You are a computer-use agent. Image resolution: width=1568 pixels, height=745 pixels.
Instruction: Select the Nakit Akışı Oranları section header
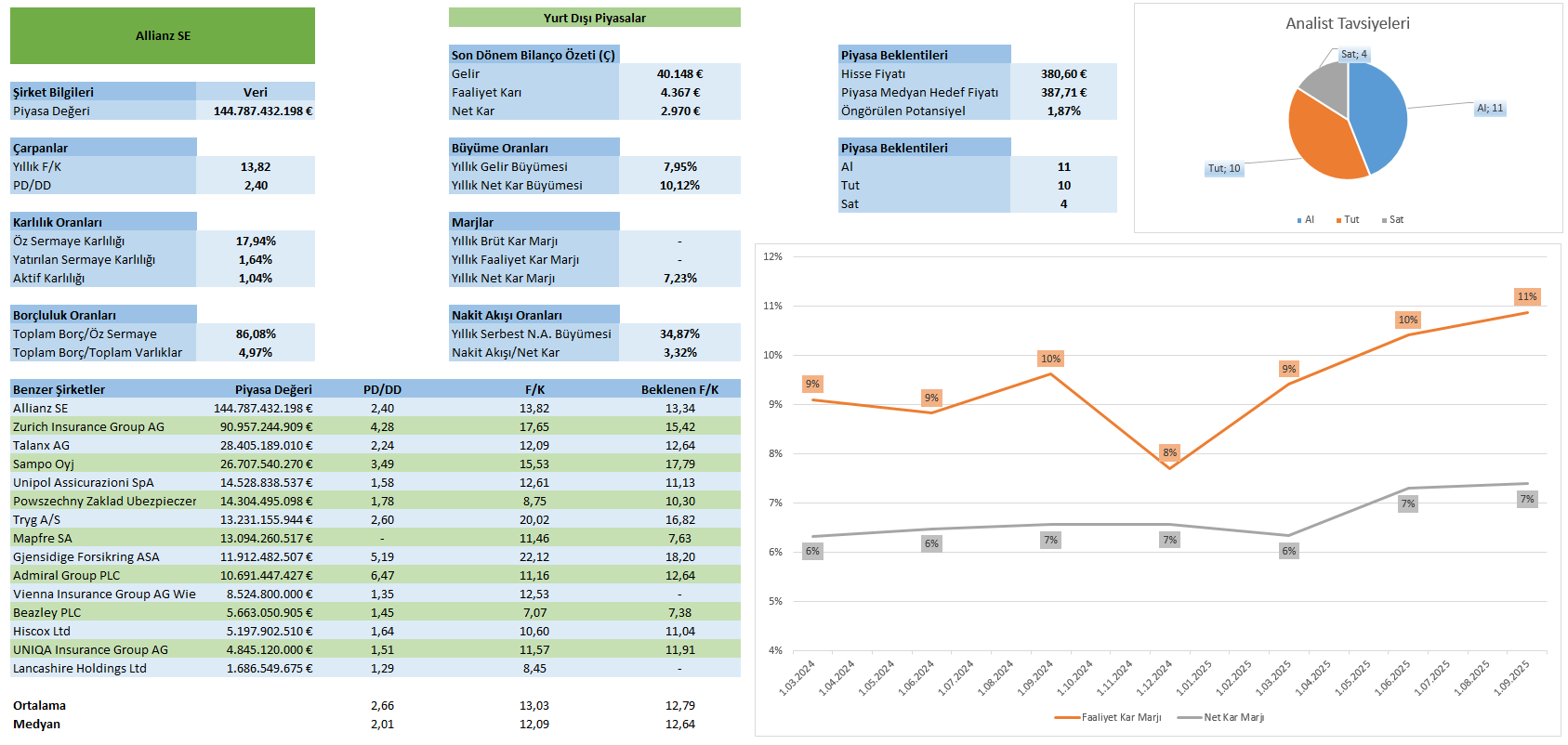[x=534, y=315]
